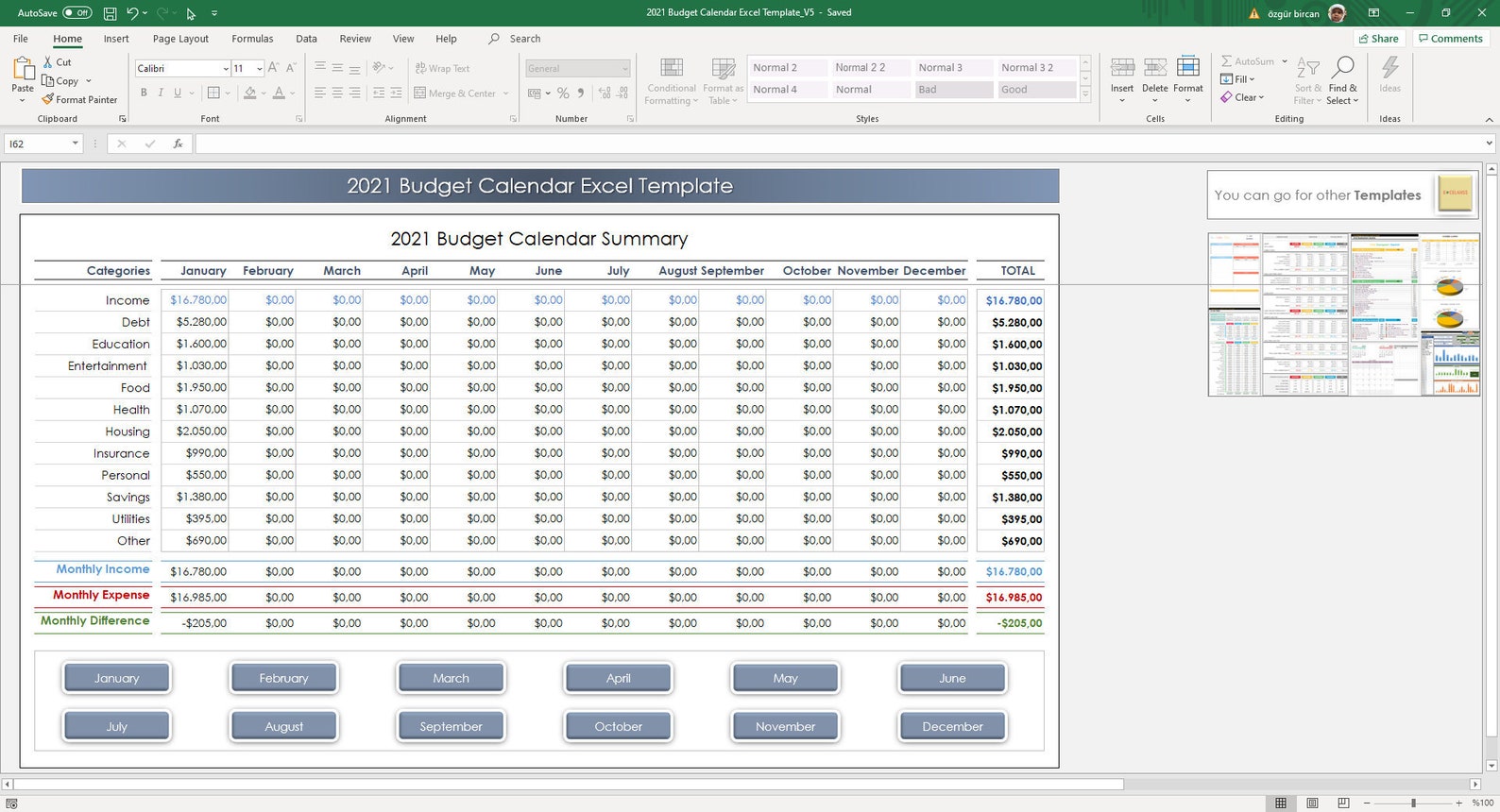Open the Font Color dropdown arrow
This screenshot has width=1500, height=812.
[x=292, y=93]
